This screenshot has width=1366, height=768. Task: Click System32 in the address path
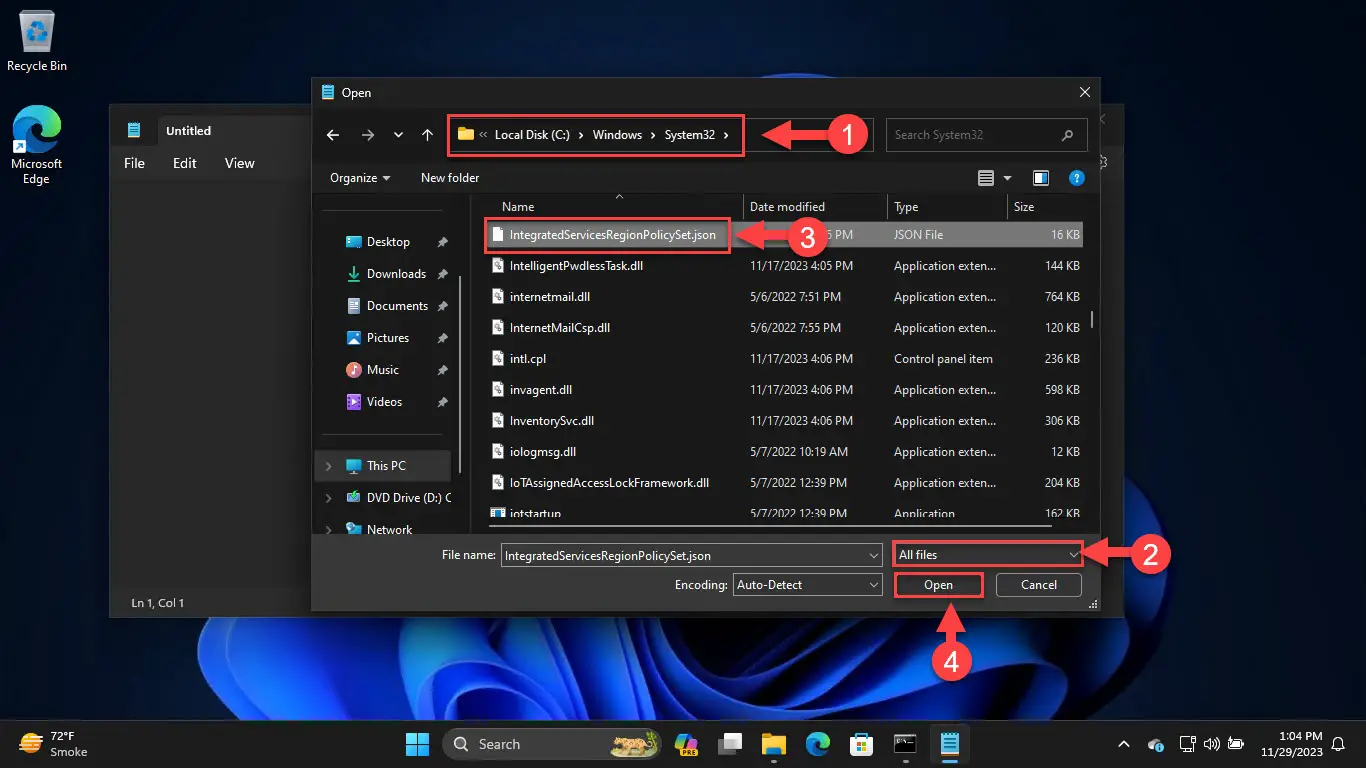pyautogui.click(x=690, y=135)
